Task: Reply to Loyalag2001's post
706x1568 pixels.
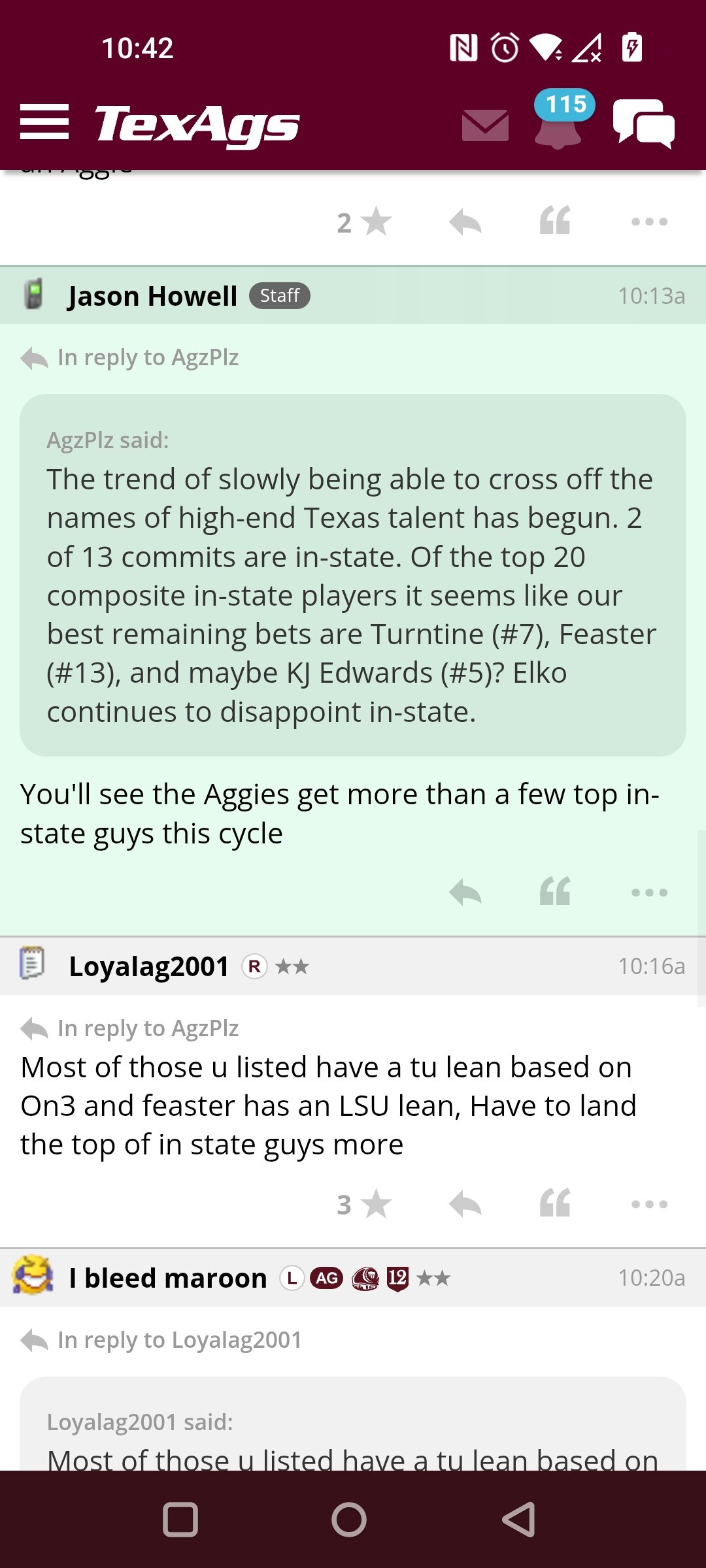Action: tap(465, 1204)
